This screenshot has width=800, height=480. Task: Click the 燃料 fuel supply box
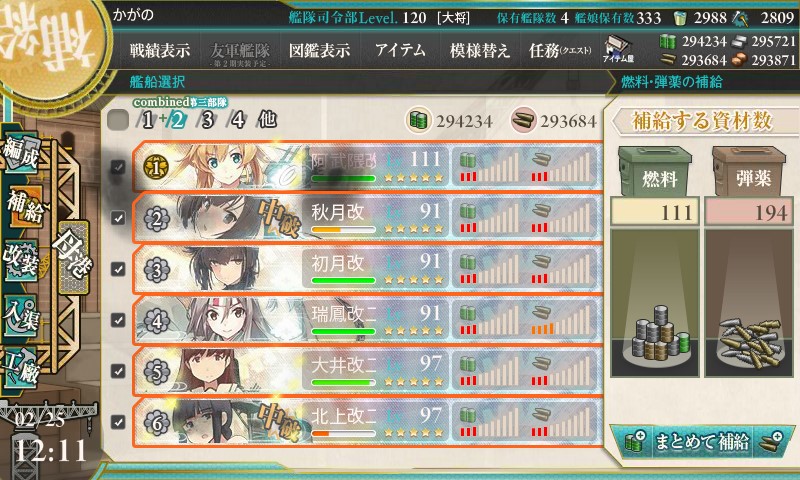[x=655, y=171]
